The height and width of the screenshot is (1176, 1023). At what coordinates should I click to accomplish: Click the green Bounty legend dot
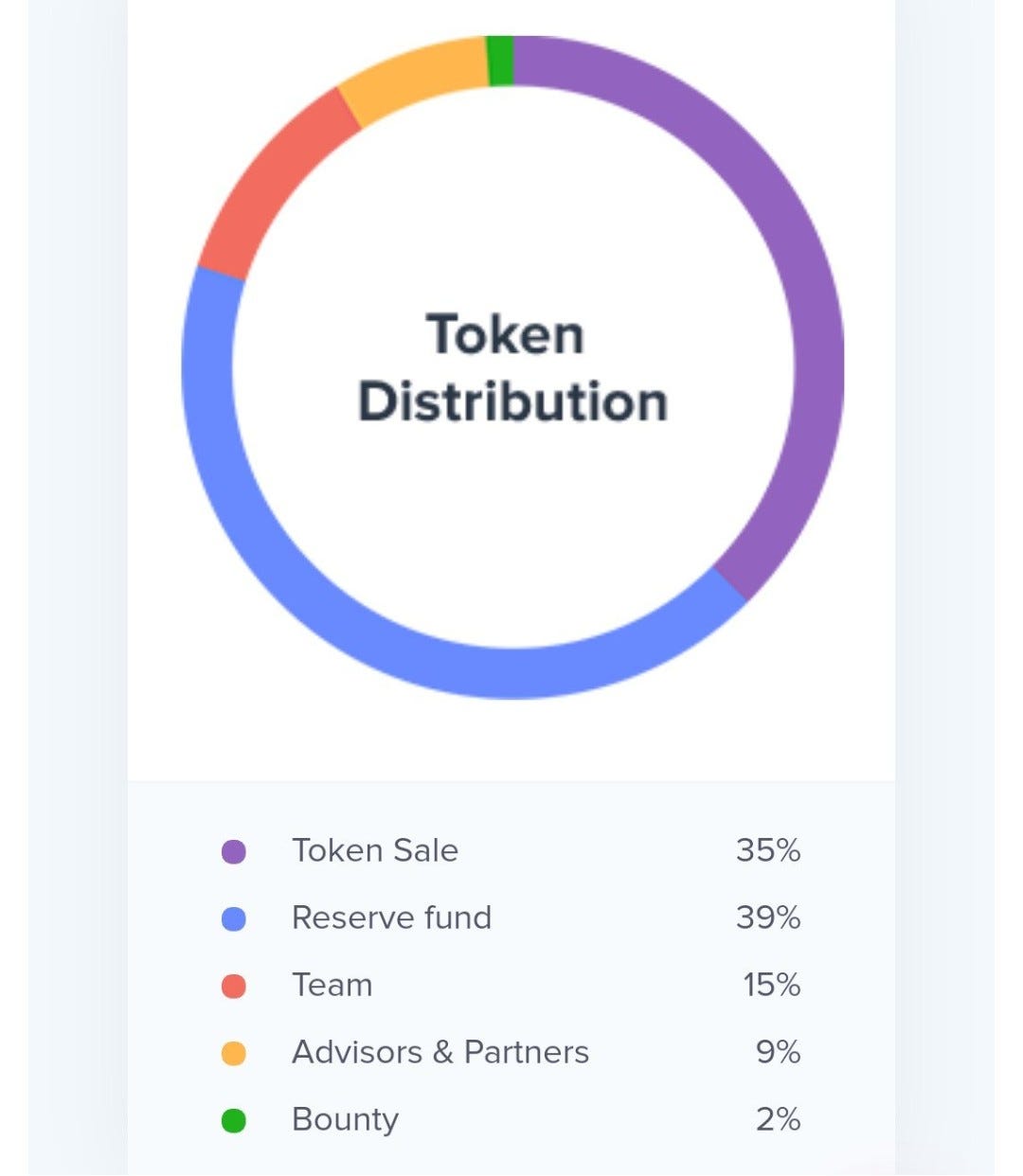tap(234, 1120)
